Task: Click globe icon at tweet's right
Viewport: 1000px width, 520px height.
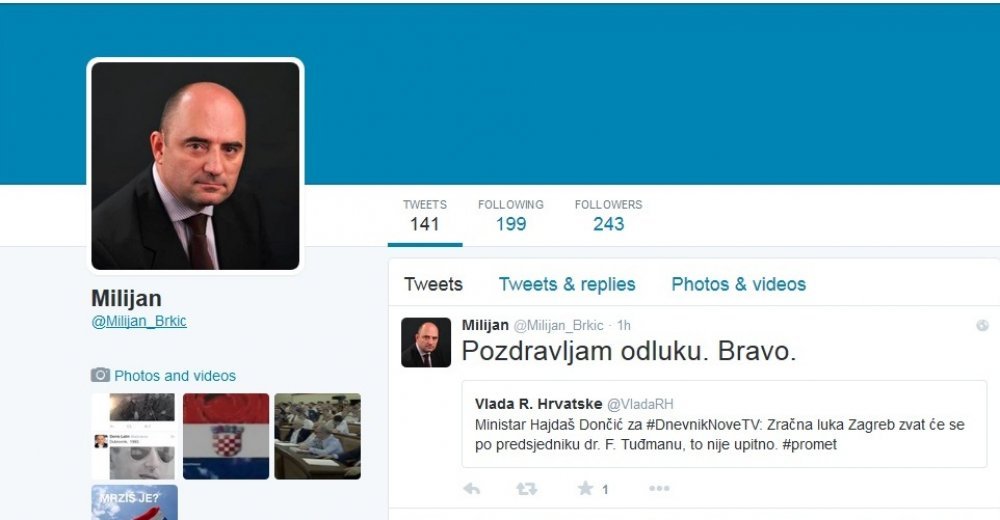Action: tap(982, 325)
